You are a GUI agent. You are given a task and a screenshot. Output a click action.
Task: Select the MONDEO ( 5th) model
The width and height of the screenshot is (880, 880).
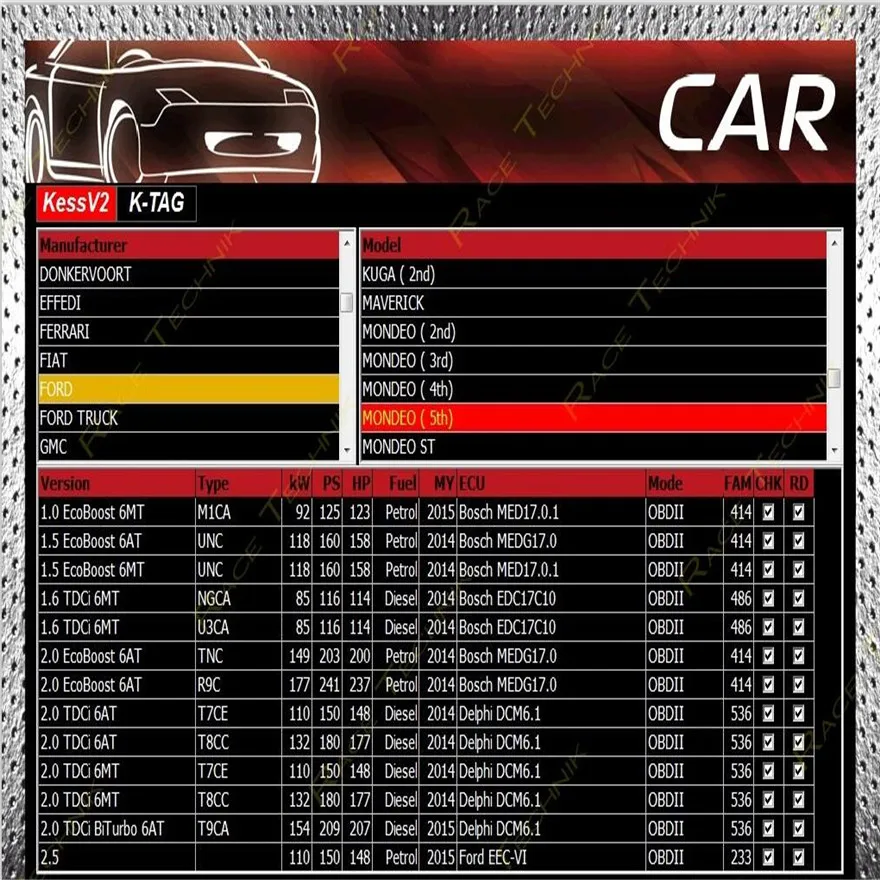pos(593,418)
